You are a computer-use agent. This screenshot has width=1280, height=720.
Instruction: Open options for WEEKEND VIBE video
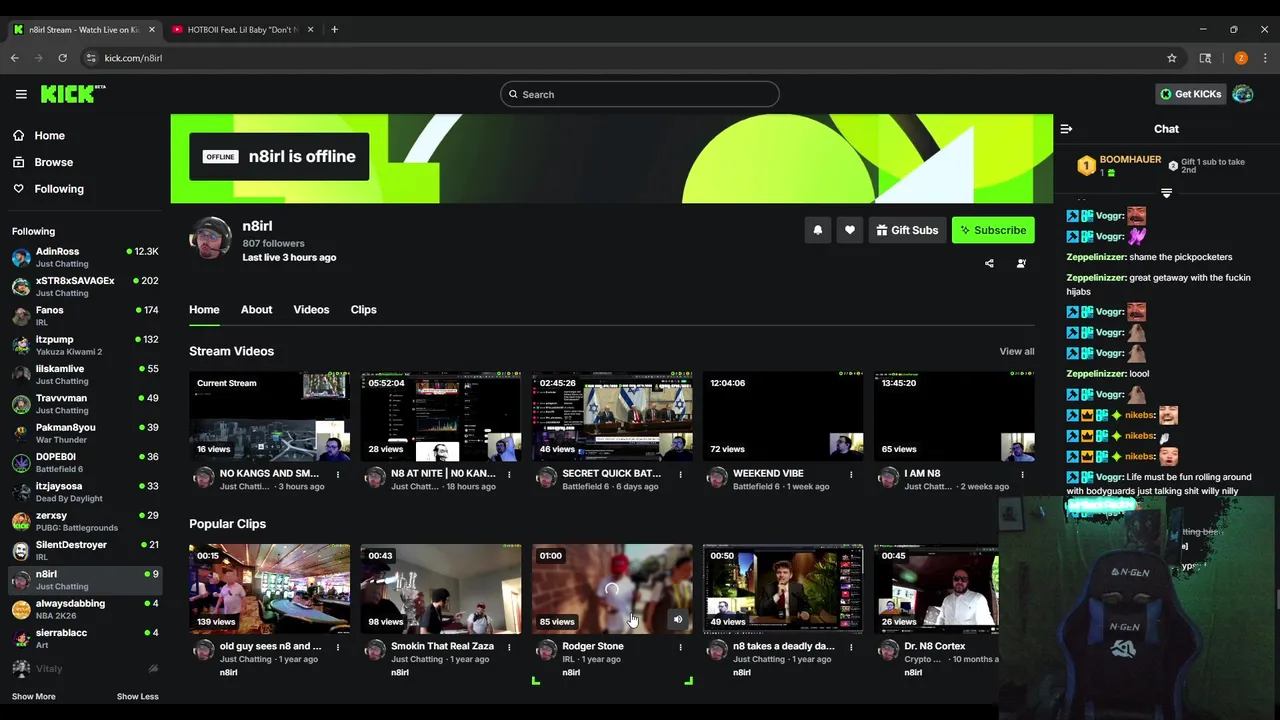pyautogui.click(x=851, y=474)
